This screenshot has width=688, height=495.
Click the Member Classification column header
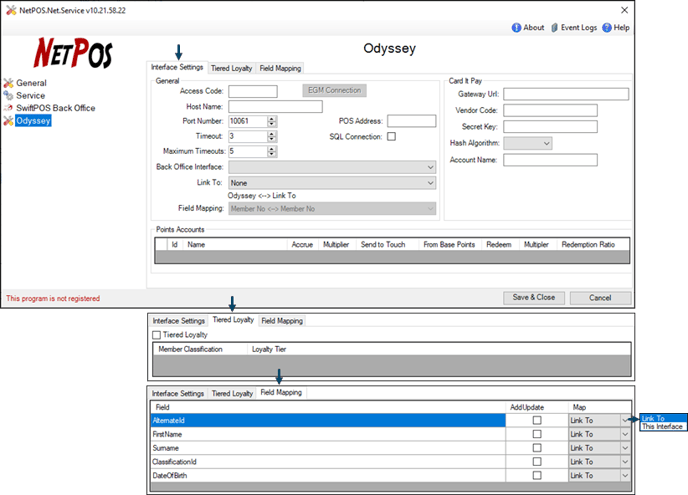click(x=190, y=349)
